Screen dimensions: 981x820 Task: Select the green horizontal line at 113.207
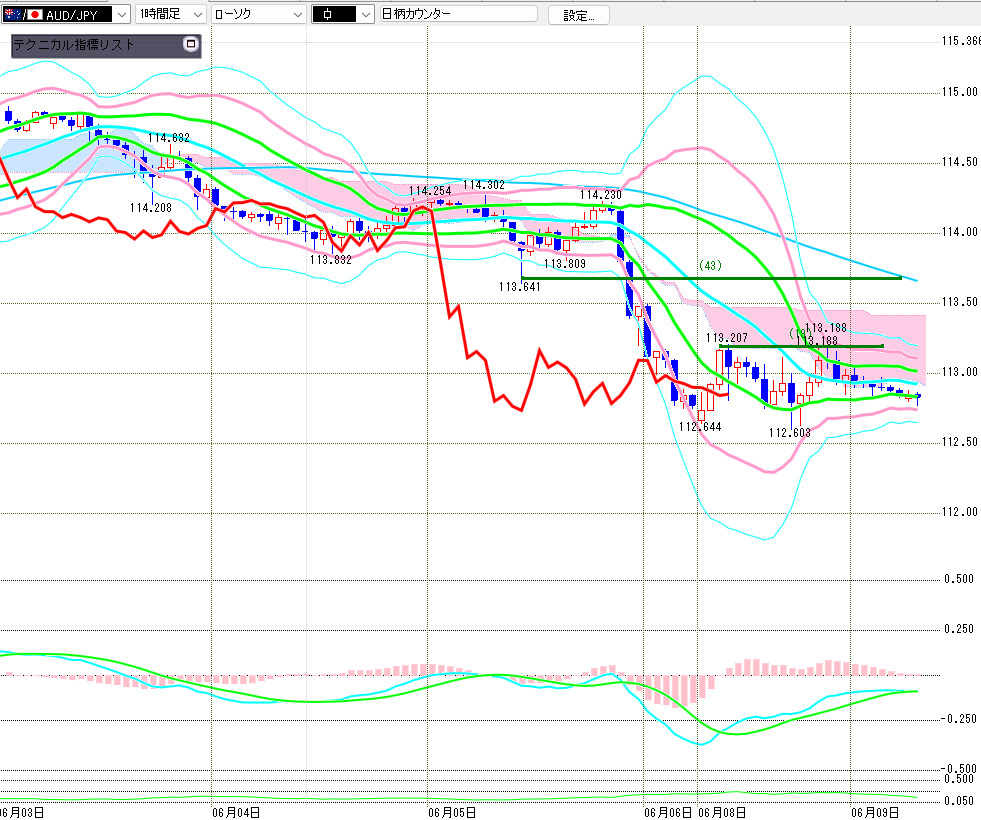coord(801,346)
